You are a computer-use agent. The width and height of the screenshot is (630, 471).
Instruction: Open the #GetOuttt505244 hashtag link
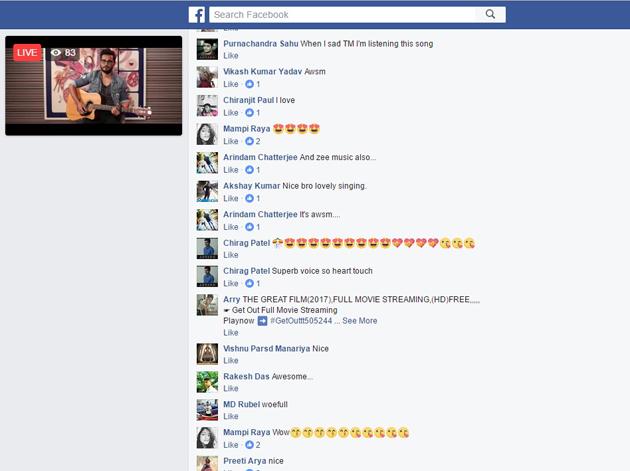301,321
